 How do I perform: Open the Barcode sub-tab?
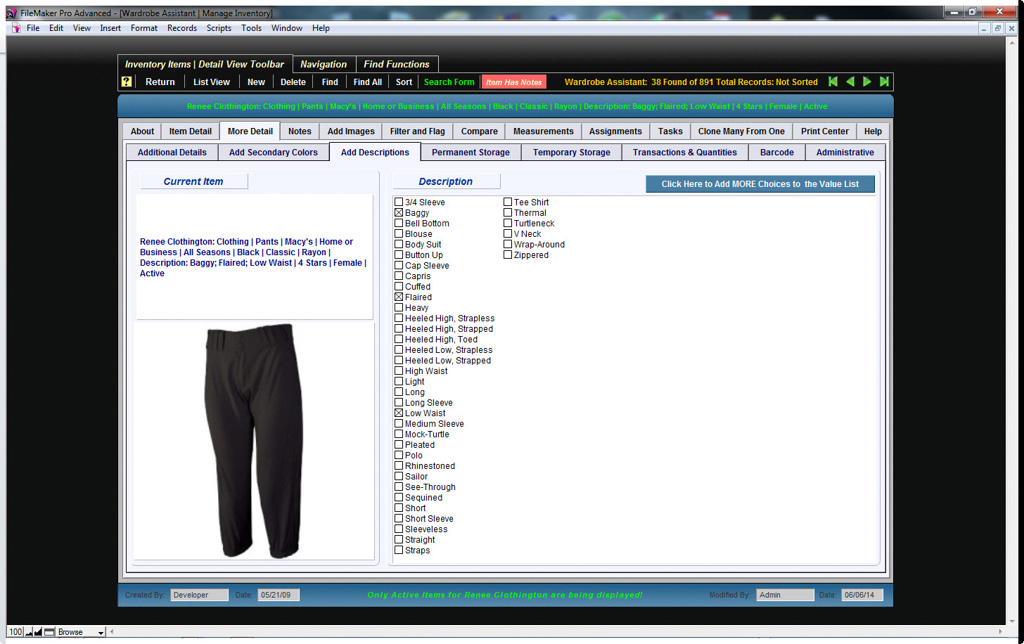point(776,152)
